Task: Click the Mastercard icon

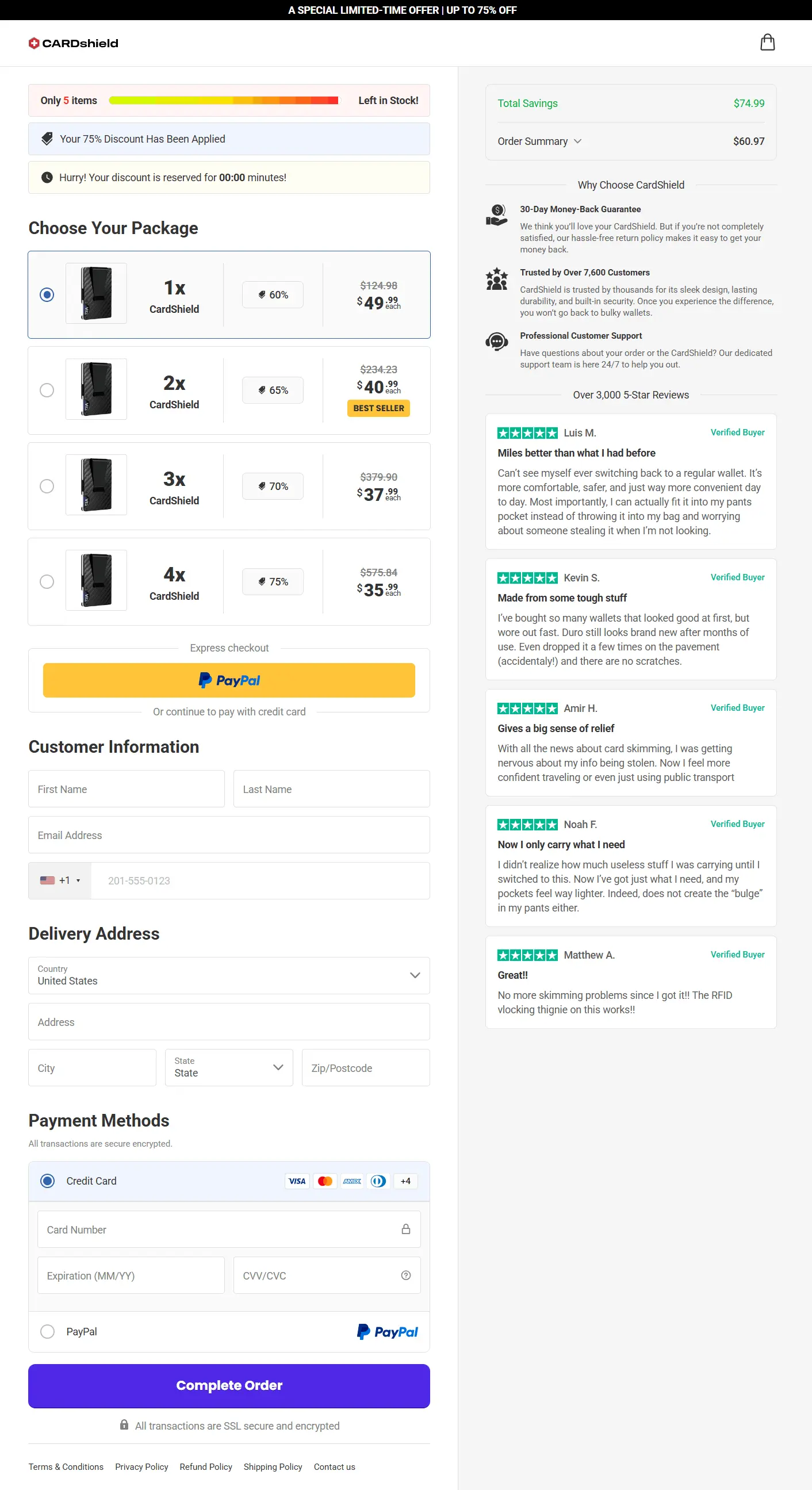Action: click(x=324, y=1181)
